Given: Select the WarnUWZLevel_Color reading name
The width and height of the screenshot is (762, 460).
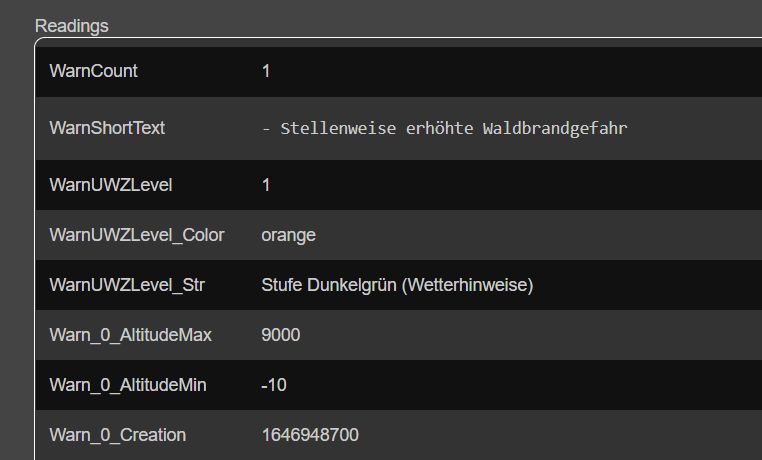Looking at the screenshot, I should coord(137,235).
